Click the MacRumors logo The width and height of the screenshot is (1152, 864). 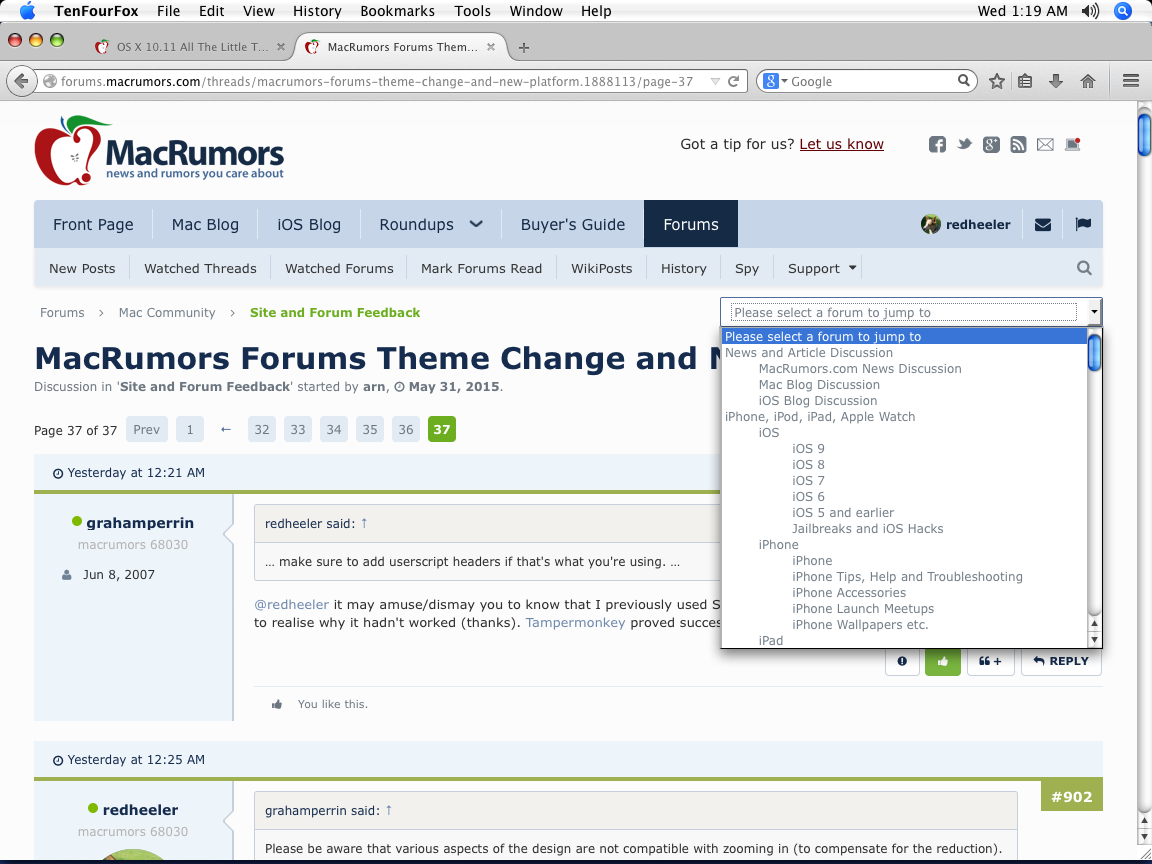coord(159,151)
